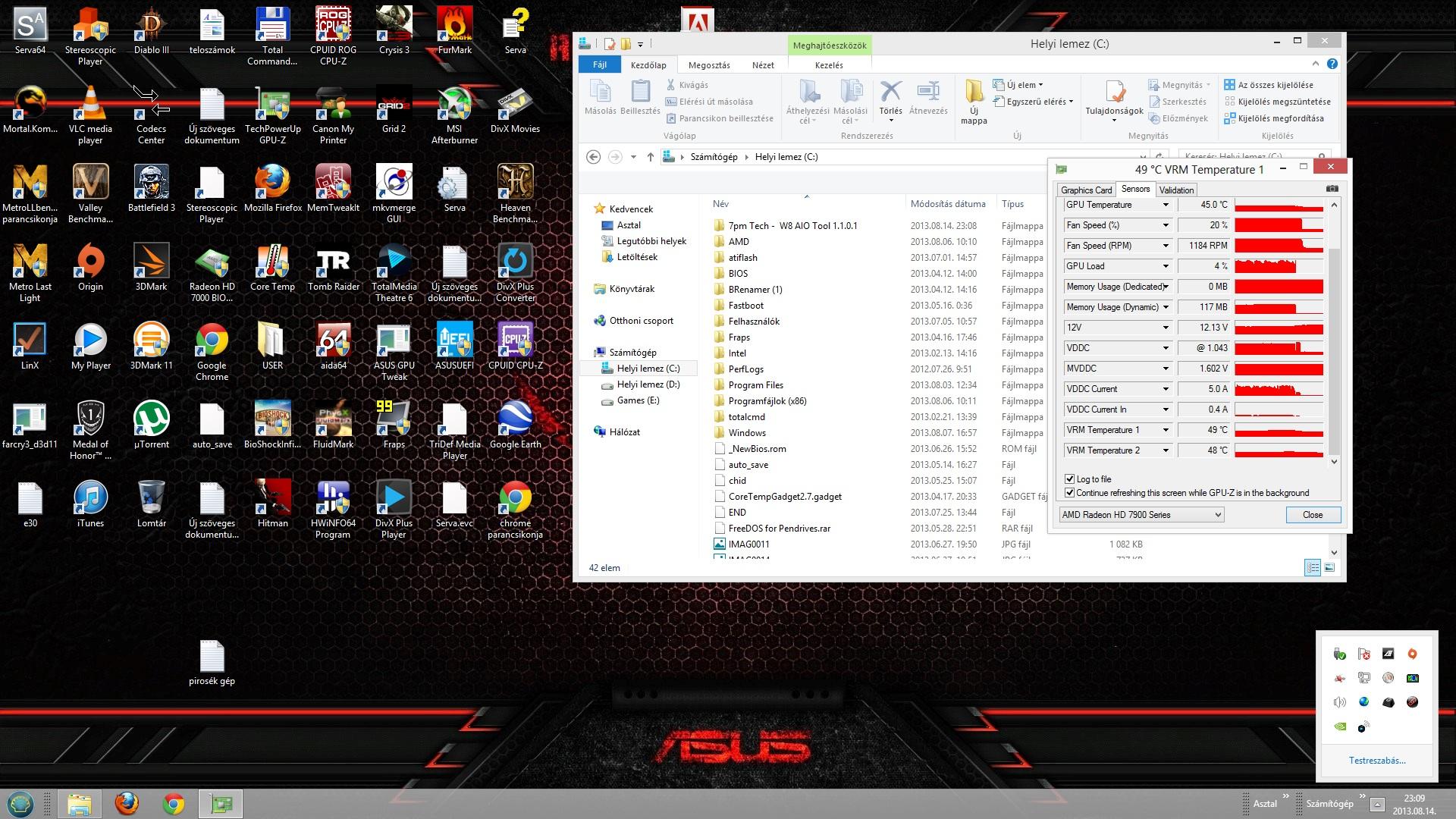Click the Start orb on taskbar
The image size is (1456, 819).
[20, 803]
